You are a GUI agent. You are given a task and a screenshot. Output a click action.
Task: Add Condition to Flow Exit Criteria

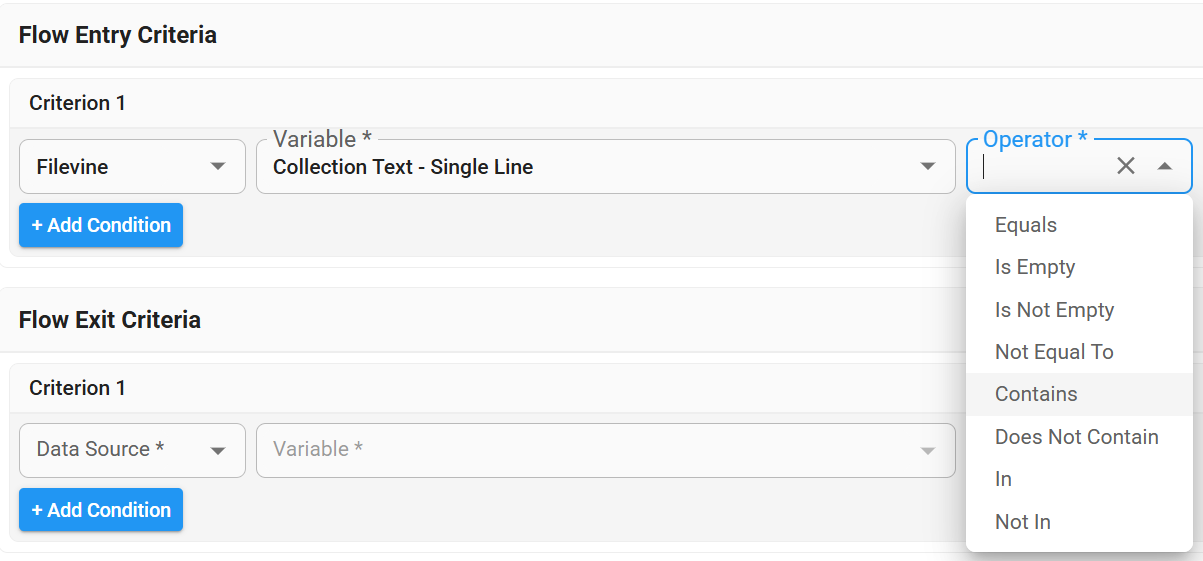tap(101, 510)
